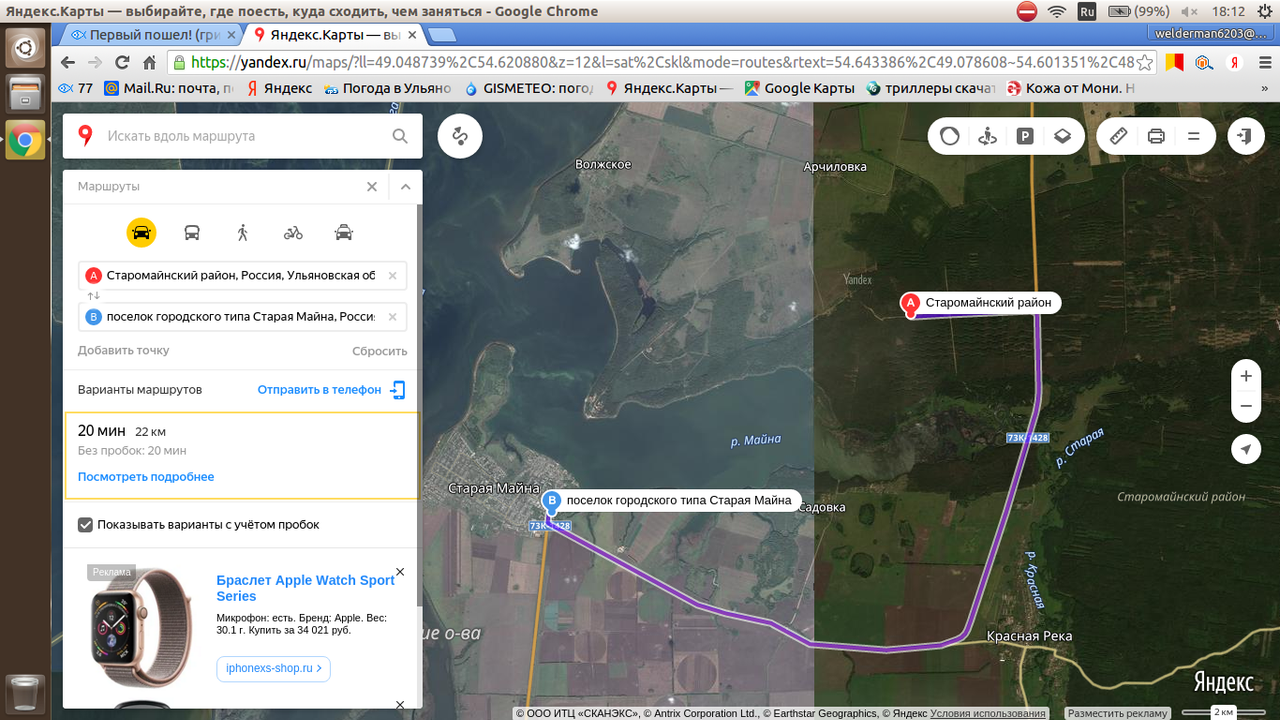Open Кожа от Мони bookmark
The image size is (1280, 720).
[1071, 88]
